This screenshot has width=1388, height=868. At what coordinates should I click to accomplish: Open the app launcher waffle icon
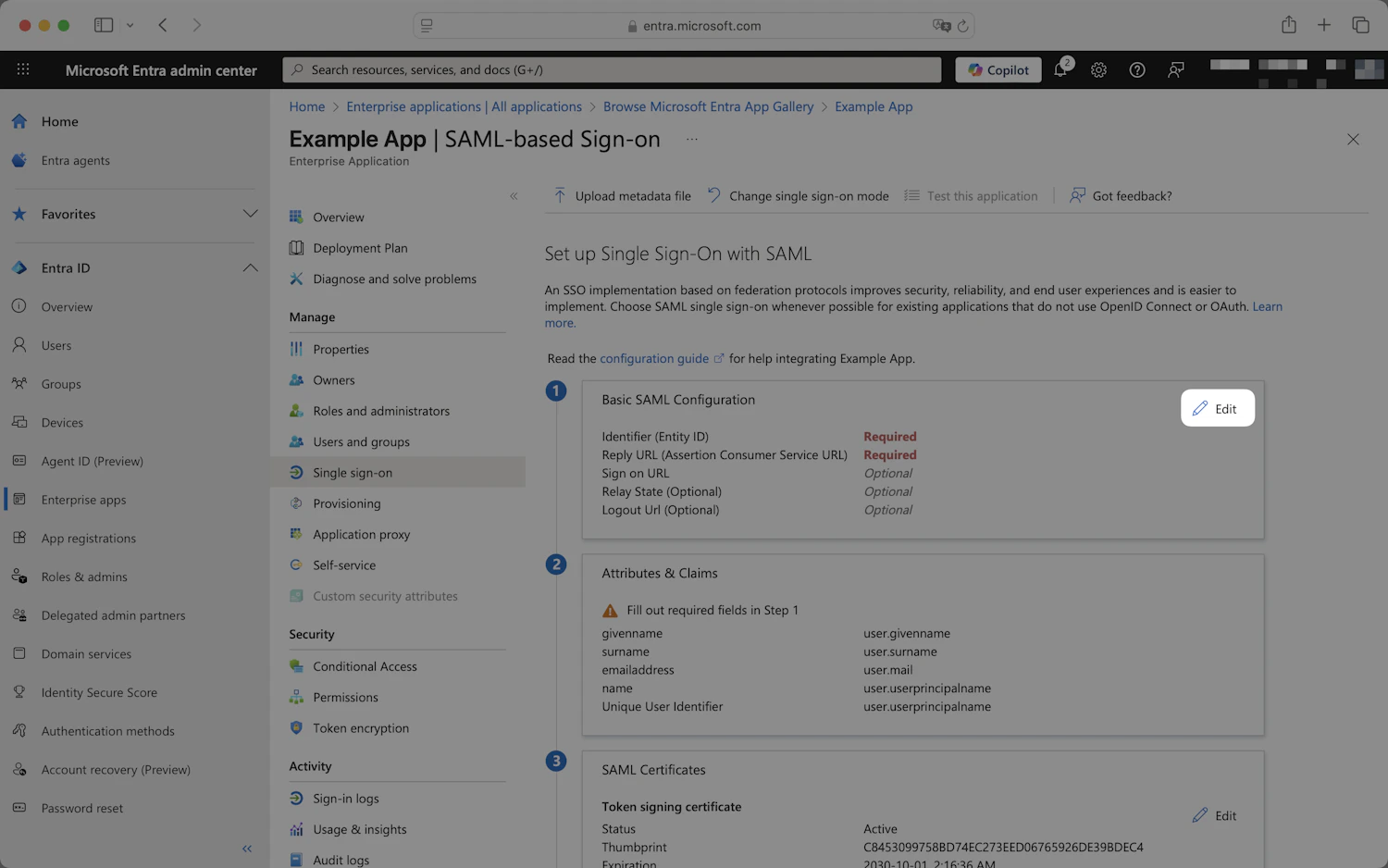pyautogui.click(x=23, y=69)
